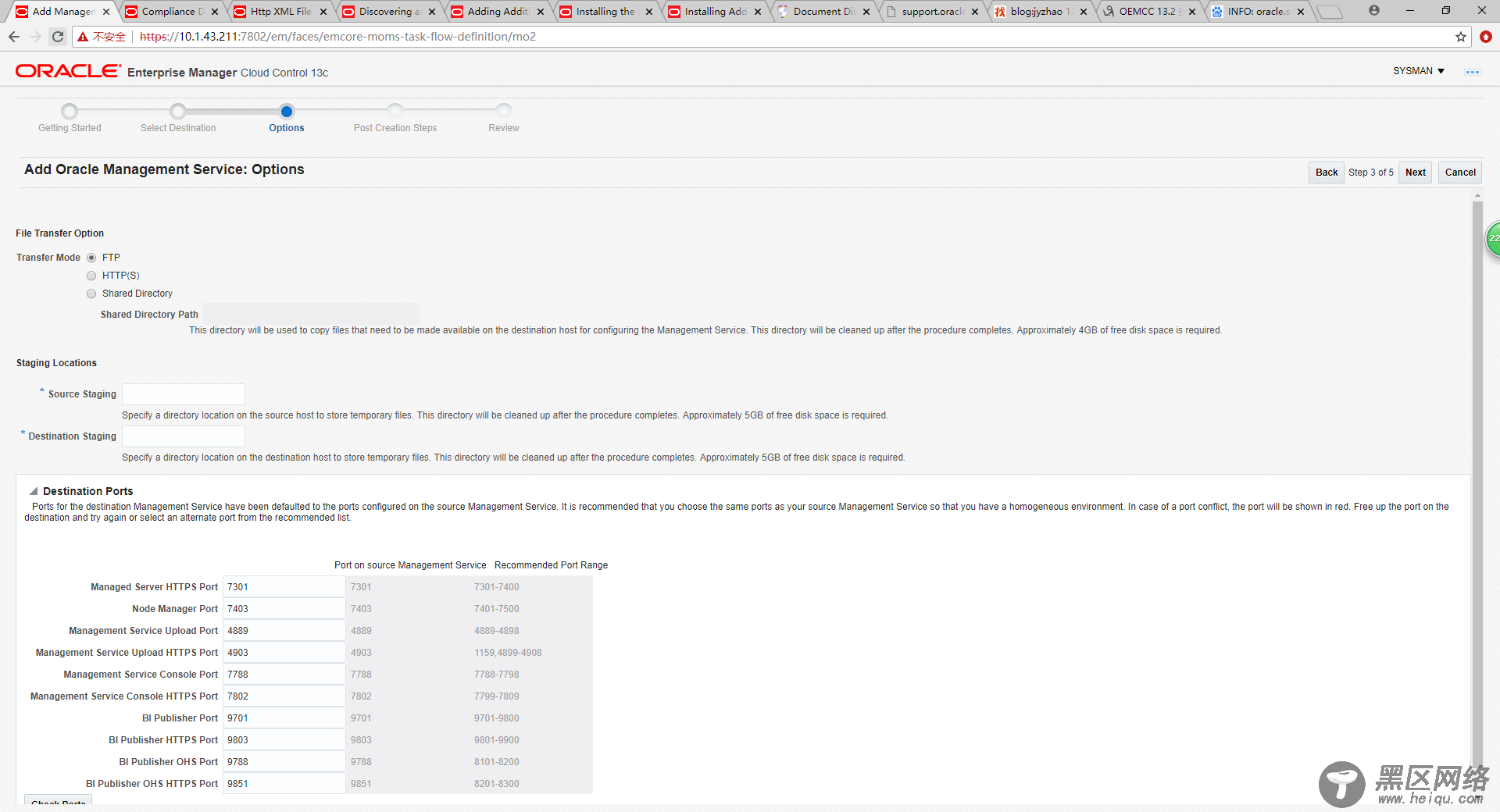This screenshot has width=1500, height=812.
Task: Close the OEMCC 13.2 tab
Action: [x=1192, y=12]
